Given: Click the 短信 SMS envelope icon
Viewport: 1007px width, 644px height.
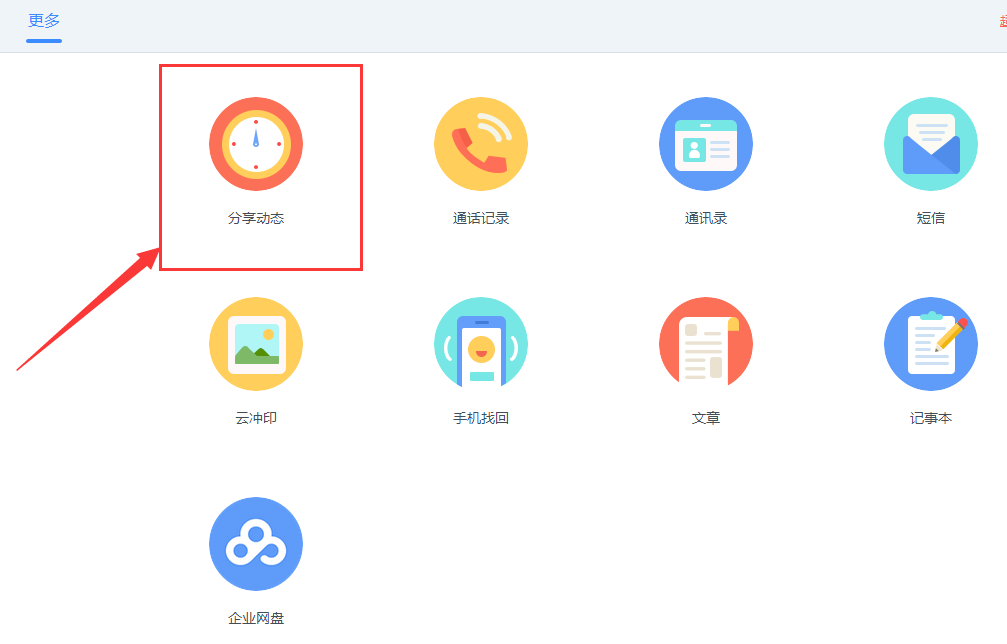Looking at the screenshot, I should (931, 143).
